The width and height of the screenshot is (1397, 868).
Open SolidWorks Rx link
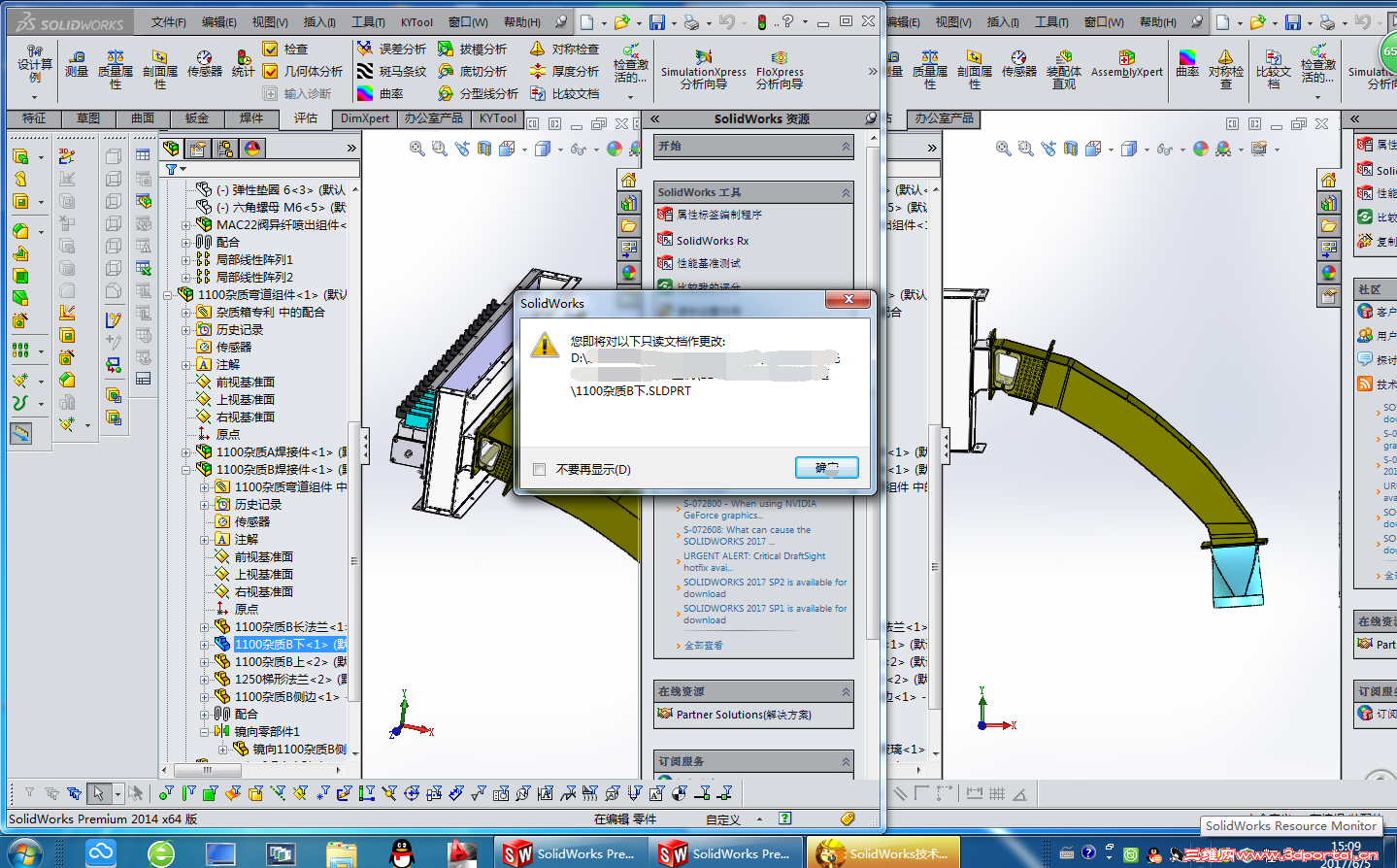pos(713,241)
